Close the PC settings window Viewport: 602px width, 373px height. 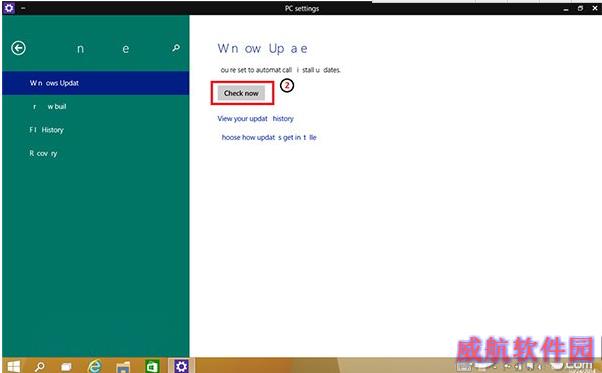click(595, 8)
